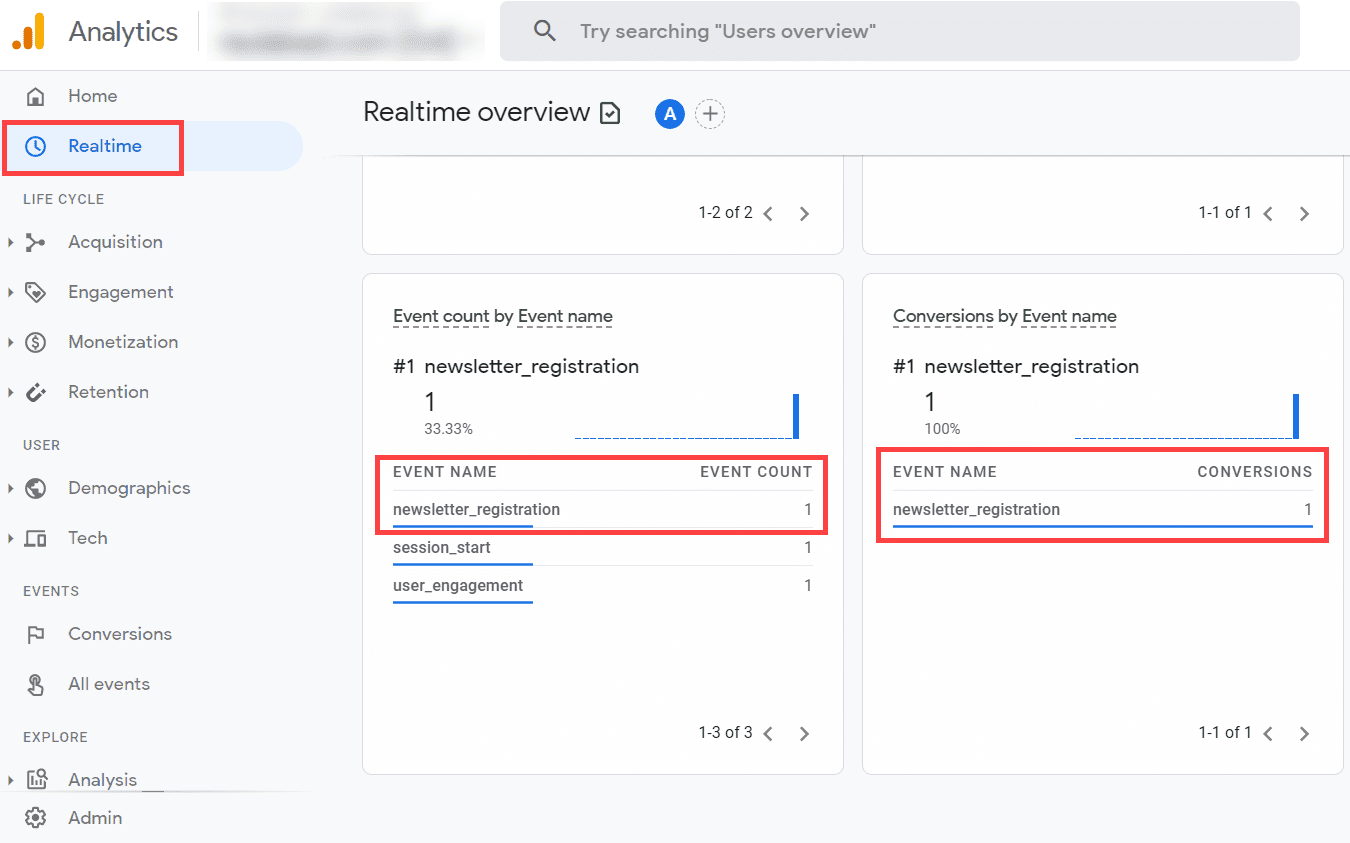Screen dimensions: 1350x843
Task: Expand the Engagement section arrow
Action: point(10,292)
